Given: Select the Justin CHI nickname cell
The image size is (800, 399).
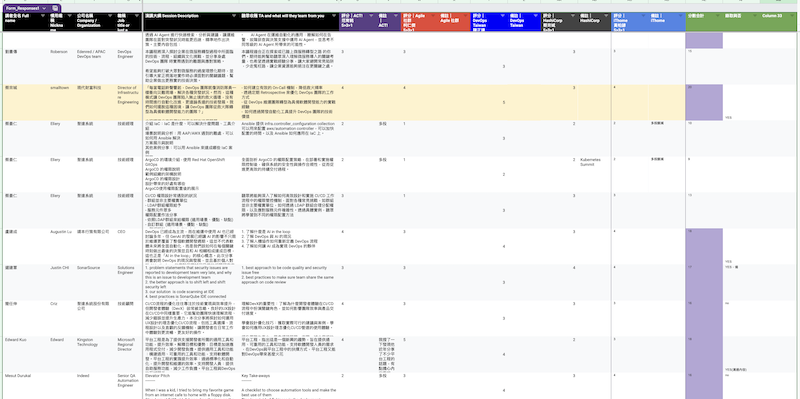Looking at the screenshot, I should pyautogui.click(x=62, y=282).
